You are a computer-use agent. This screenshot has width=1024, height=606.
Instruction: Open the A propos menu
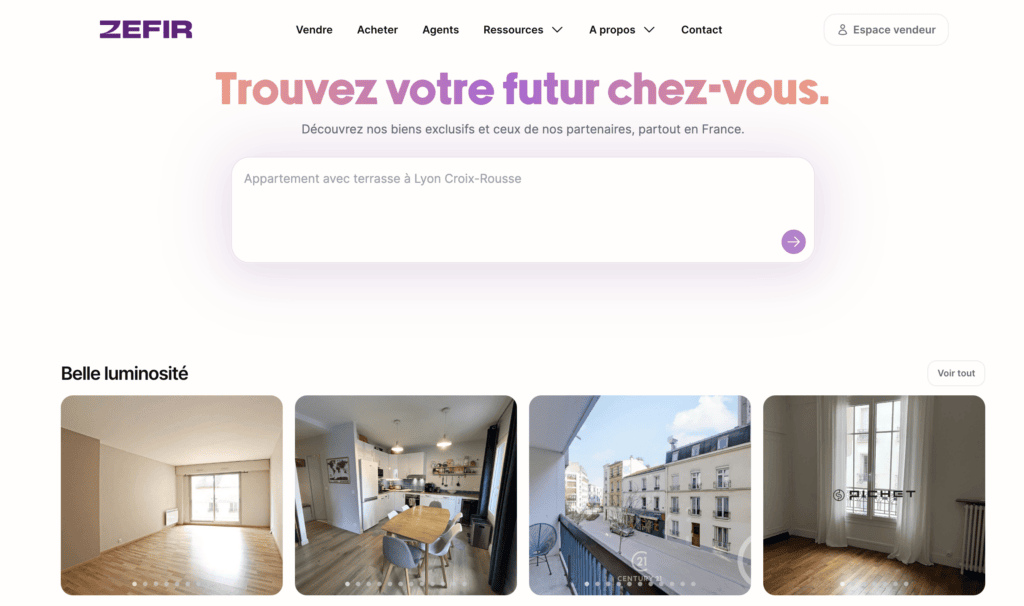point(612,30)
